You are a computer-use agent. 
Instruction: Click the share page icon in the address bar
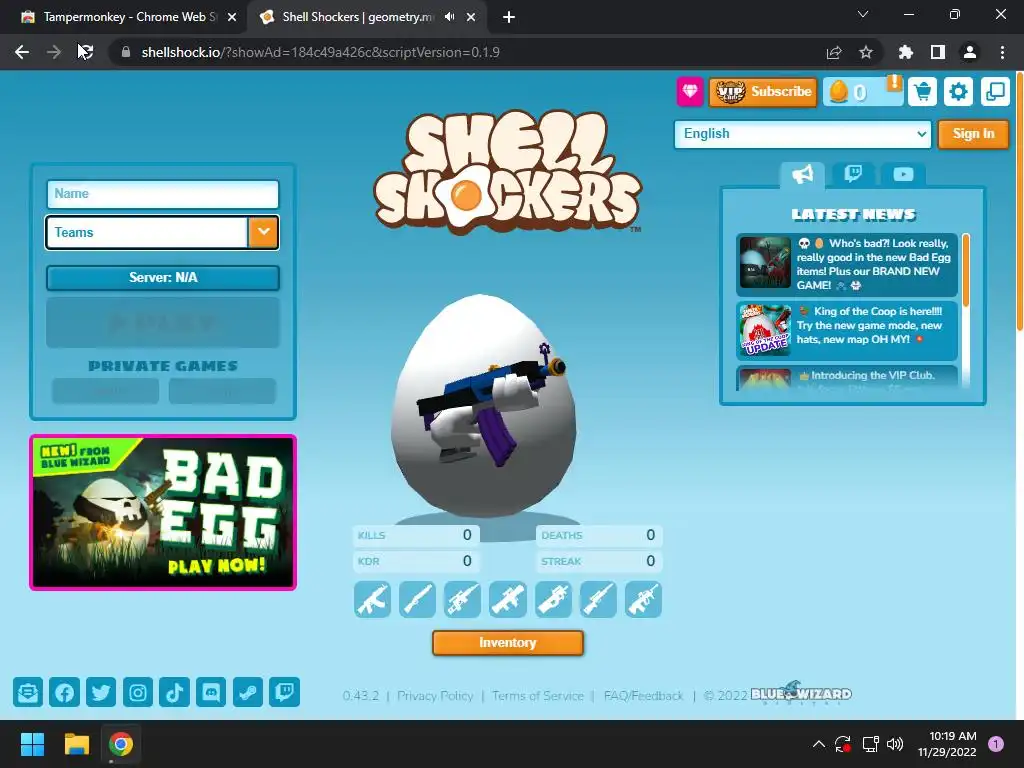(834, 52)
